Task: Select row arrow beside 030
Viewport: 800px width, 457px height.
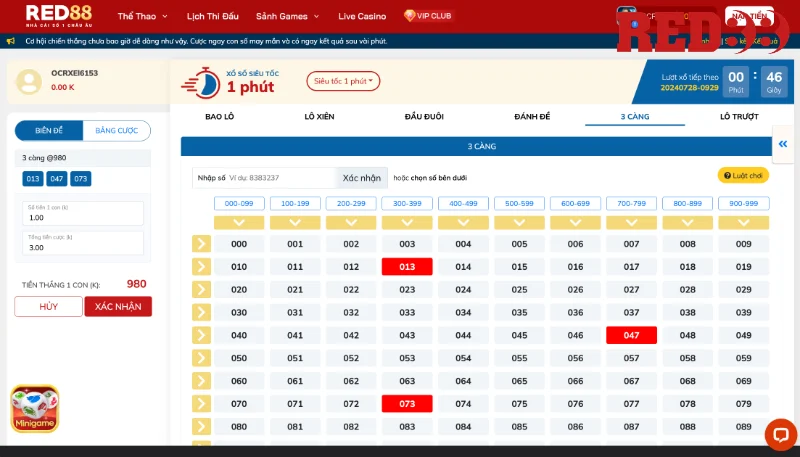Action: [x=202, y=312]
